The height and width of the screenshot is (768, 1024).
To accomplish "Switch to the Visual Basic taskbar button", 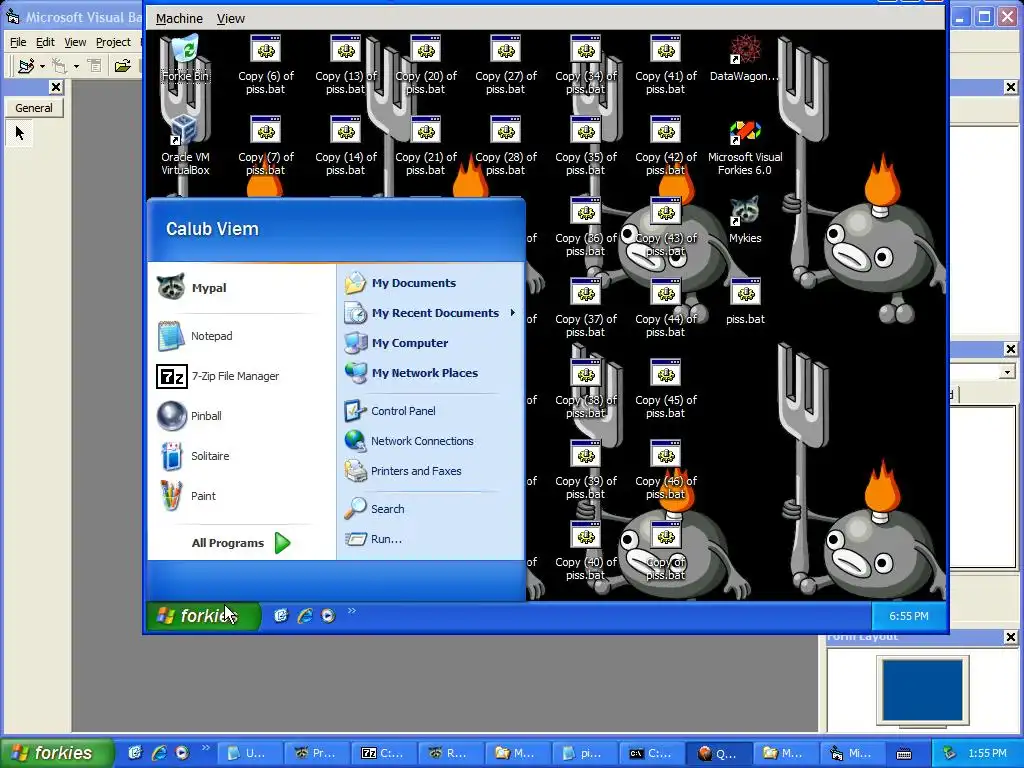I will click(852, 754).
